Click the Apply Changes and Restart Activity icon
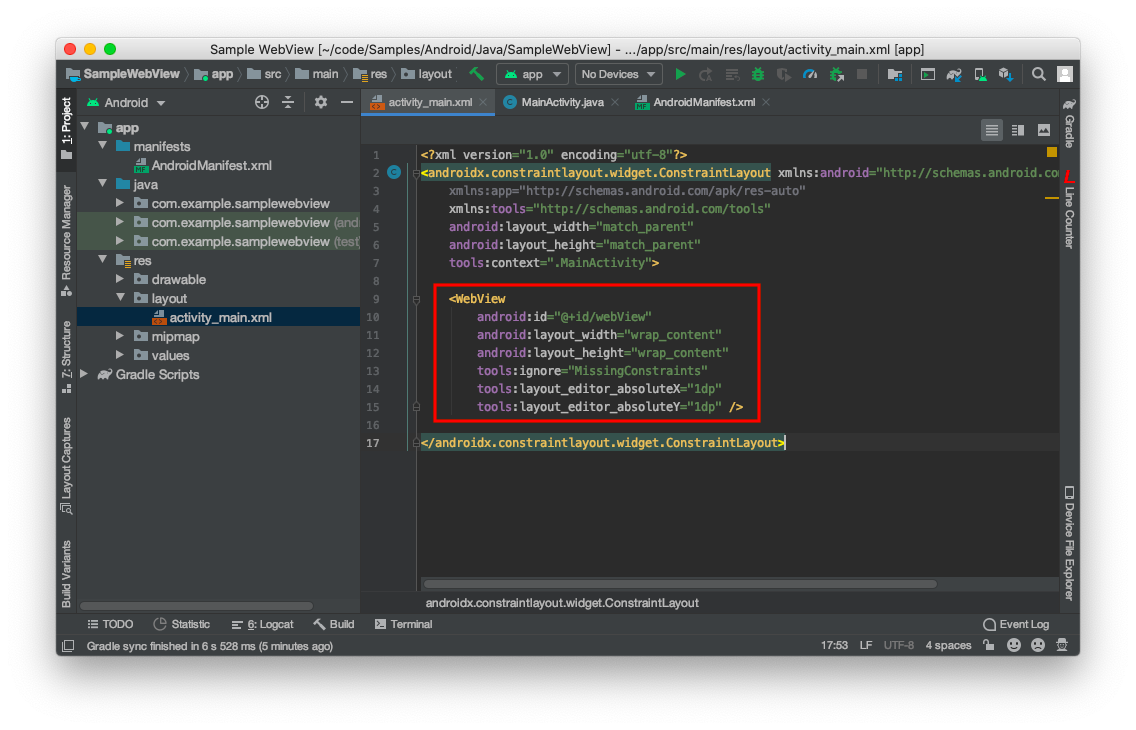 [x=706, y=74]
